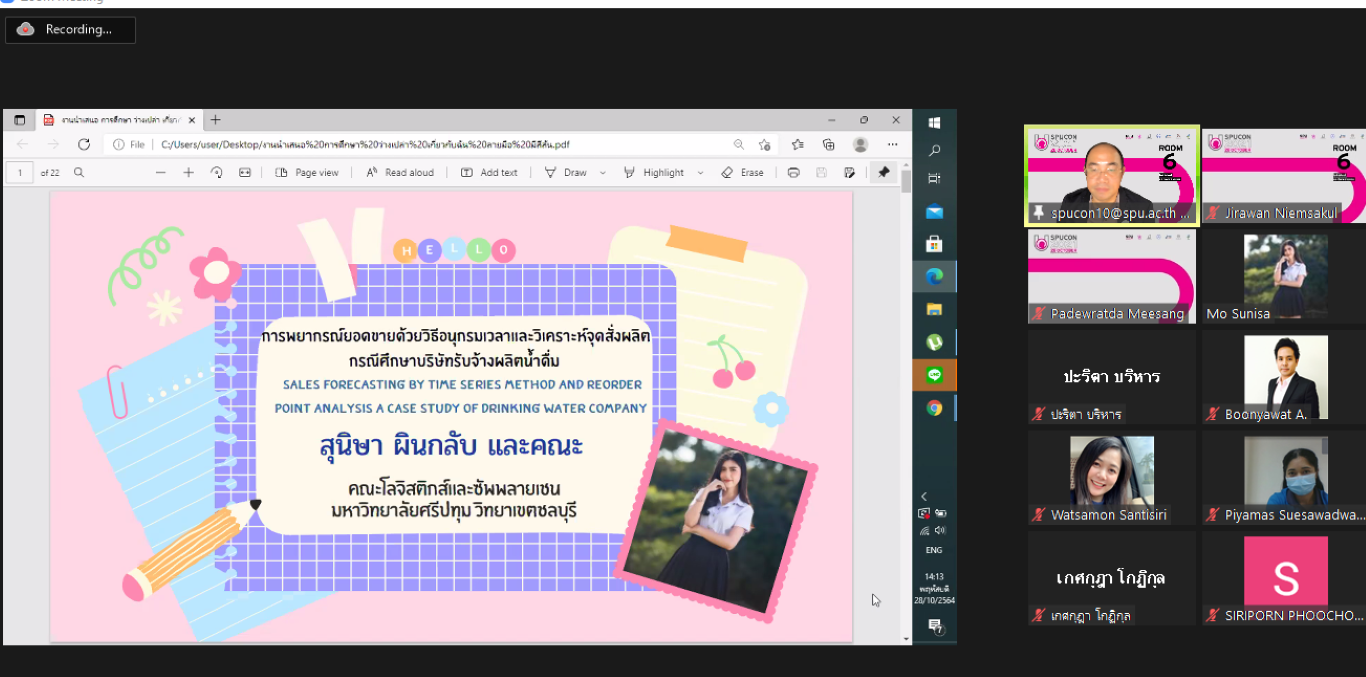Select the ปะริตา บริหาร participant tile

point(1112,377)
